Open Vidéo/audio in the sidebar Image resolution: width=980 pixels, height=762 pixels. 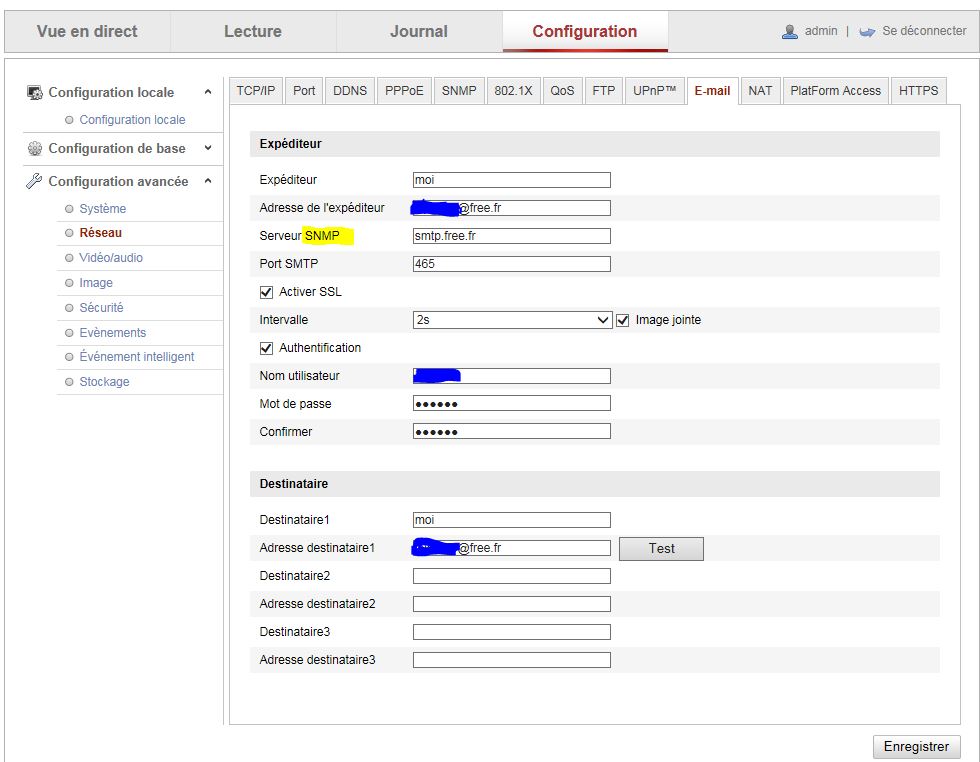(x=111, y=258)
